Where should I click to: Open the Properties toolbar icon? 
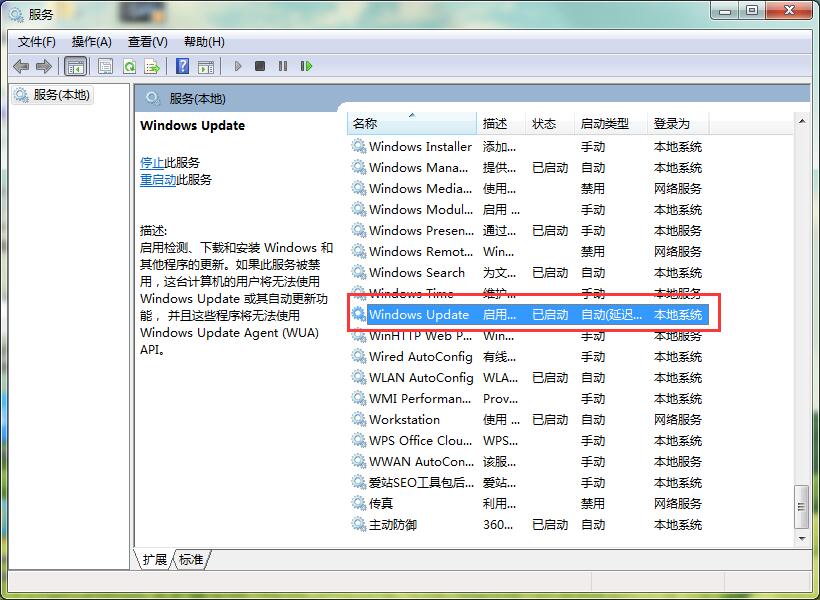pos(106,66)
